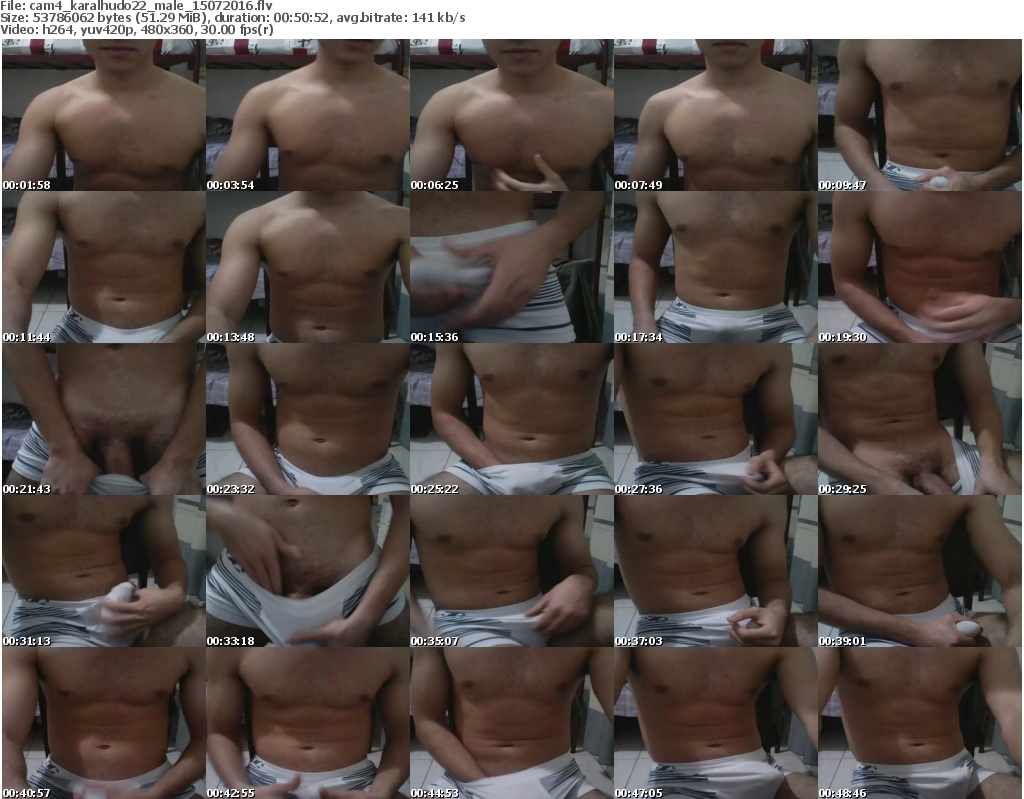Open the frame marked 00:44:53
Viewport: 1024px width, 799px height.
tap(511, 723)
